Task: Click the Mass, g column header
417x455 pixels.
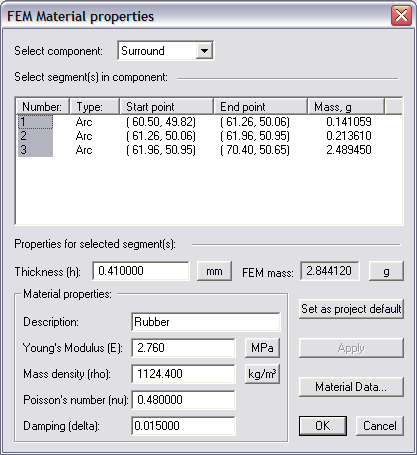Action: (x=346, y=107)
